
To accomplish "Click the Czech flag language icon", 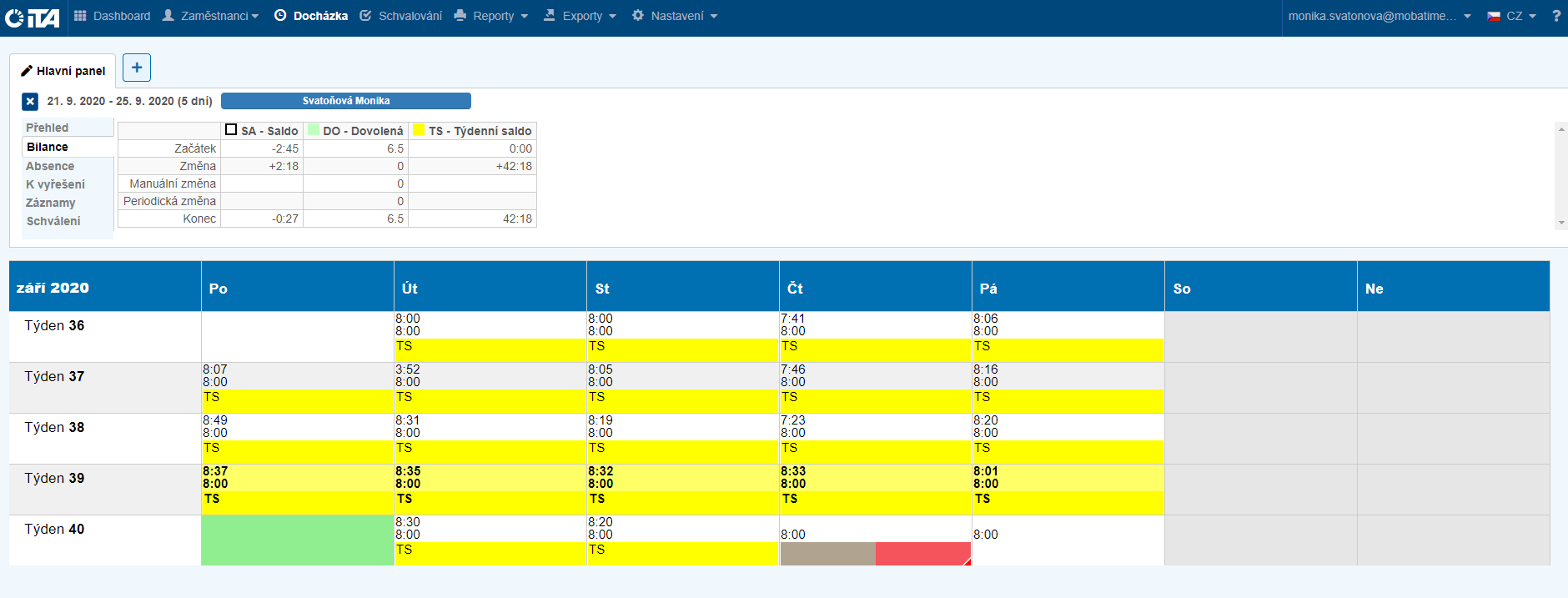I will click(1494, 16).
